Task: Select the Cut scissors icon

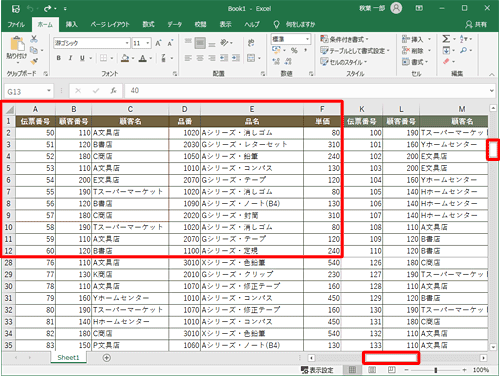Action: coord(34,39)
